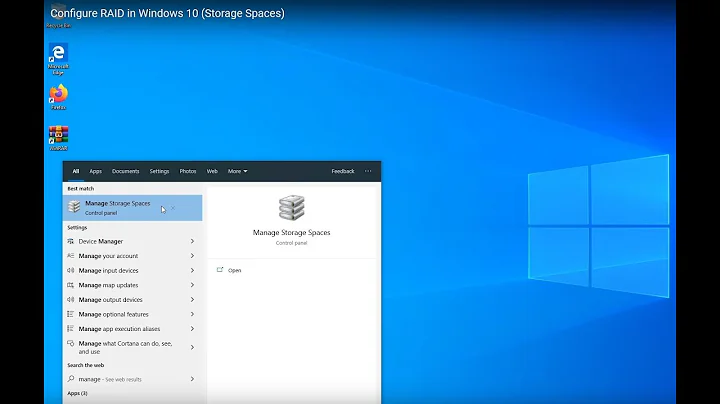Switch to the Documents search tab
Screen dimensions: 720x404
pos(125,171)
